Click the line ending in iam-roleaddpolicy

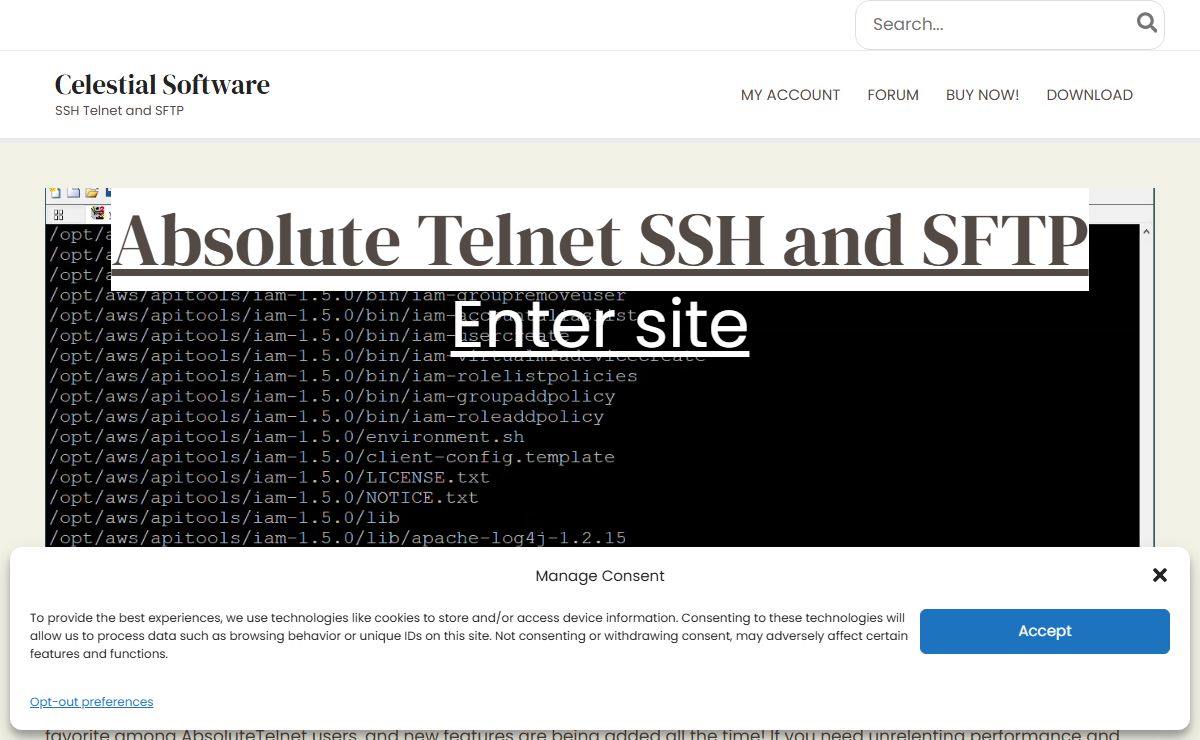(x=326, y=416)
